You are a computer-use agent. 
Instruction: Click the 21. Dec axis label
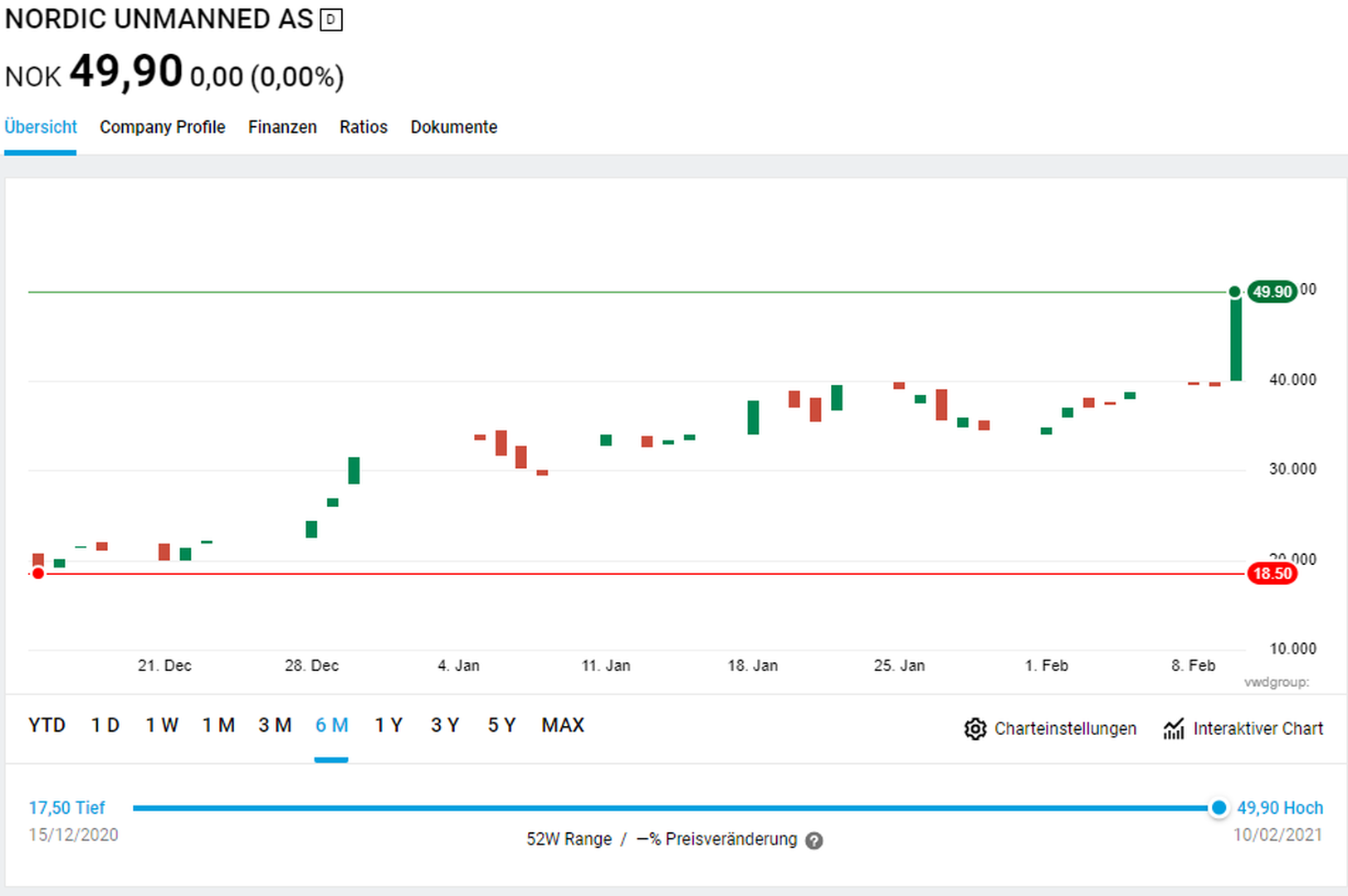(164, 665)
